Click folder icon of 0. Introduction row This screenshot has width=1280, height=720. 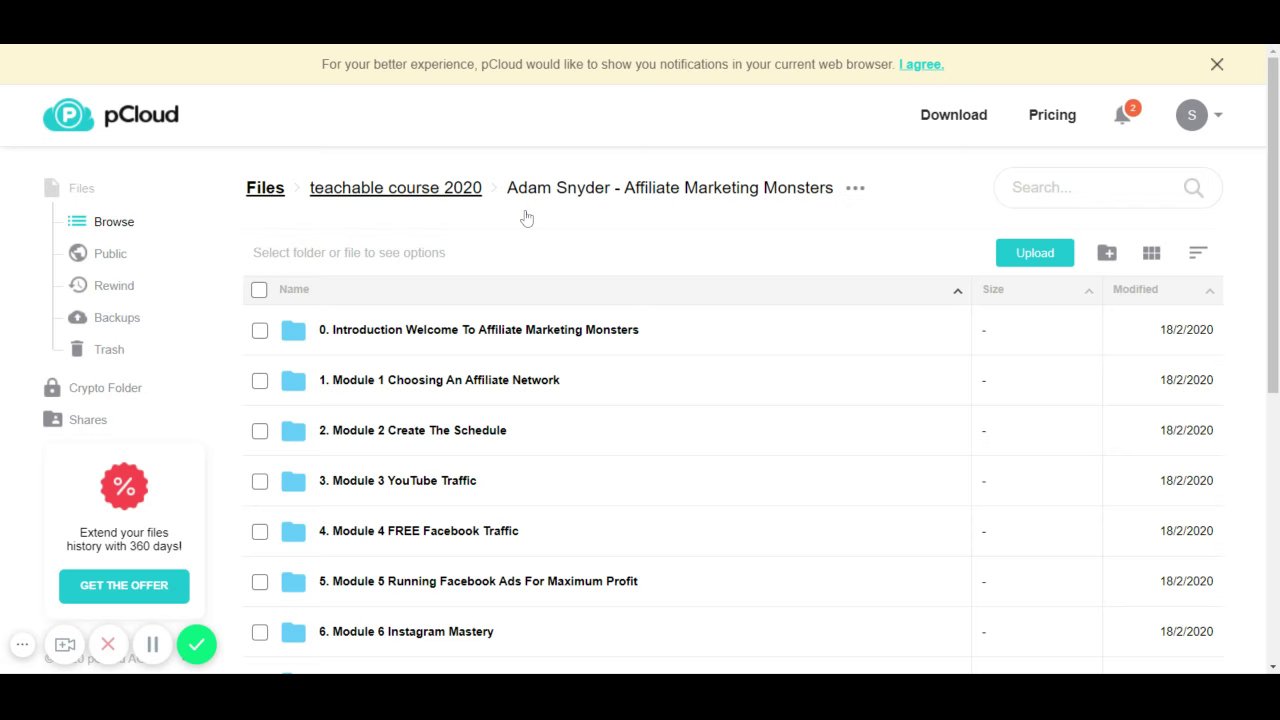point(293,330)
